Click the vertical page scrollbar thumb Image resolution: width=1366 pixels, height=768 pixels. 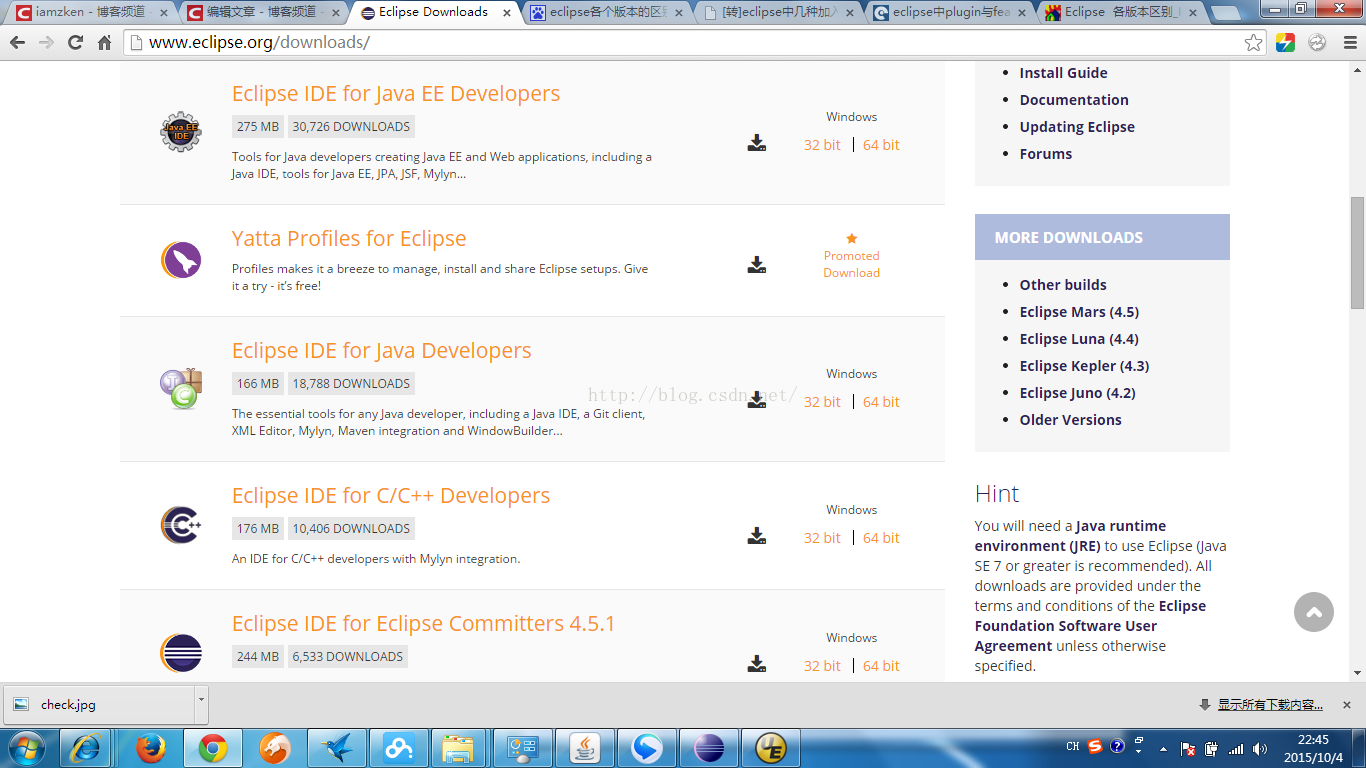click(1357, 252)
